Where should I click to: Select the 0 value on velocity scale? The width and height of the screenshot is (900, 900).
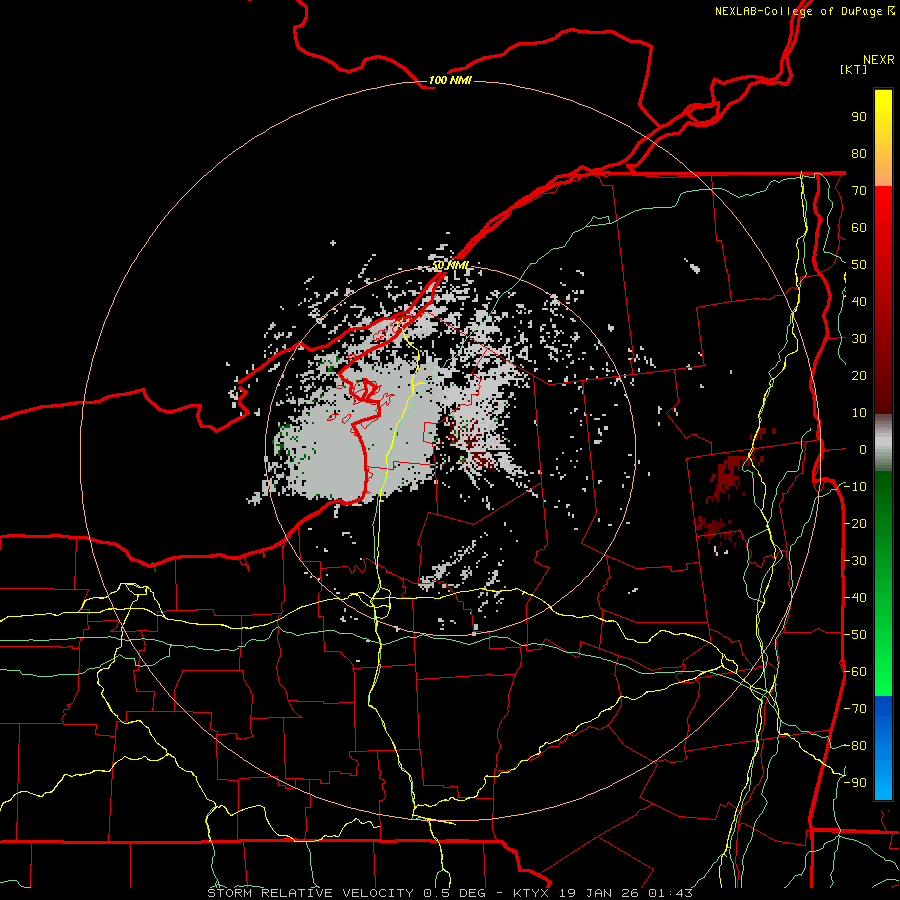(863, 449)
